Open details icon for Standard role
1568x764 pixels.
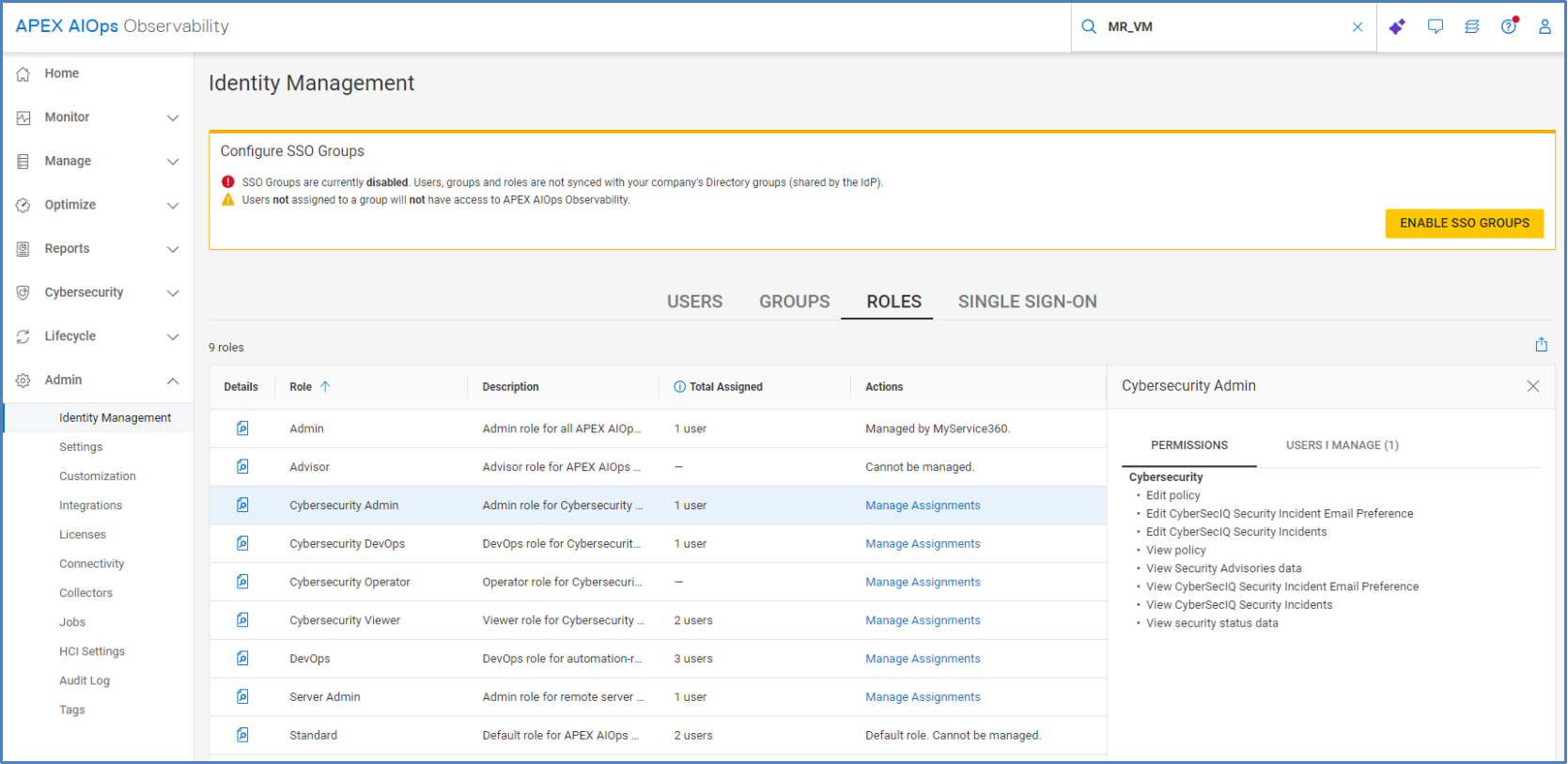242,735
